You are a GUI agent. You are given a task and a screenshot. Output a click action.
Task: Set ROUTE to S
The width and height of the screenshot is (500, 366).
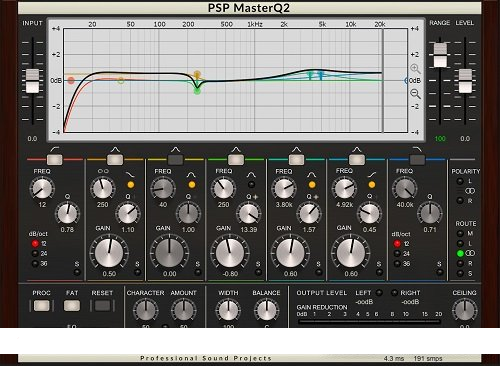point(460,273)
